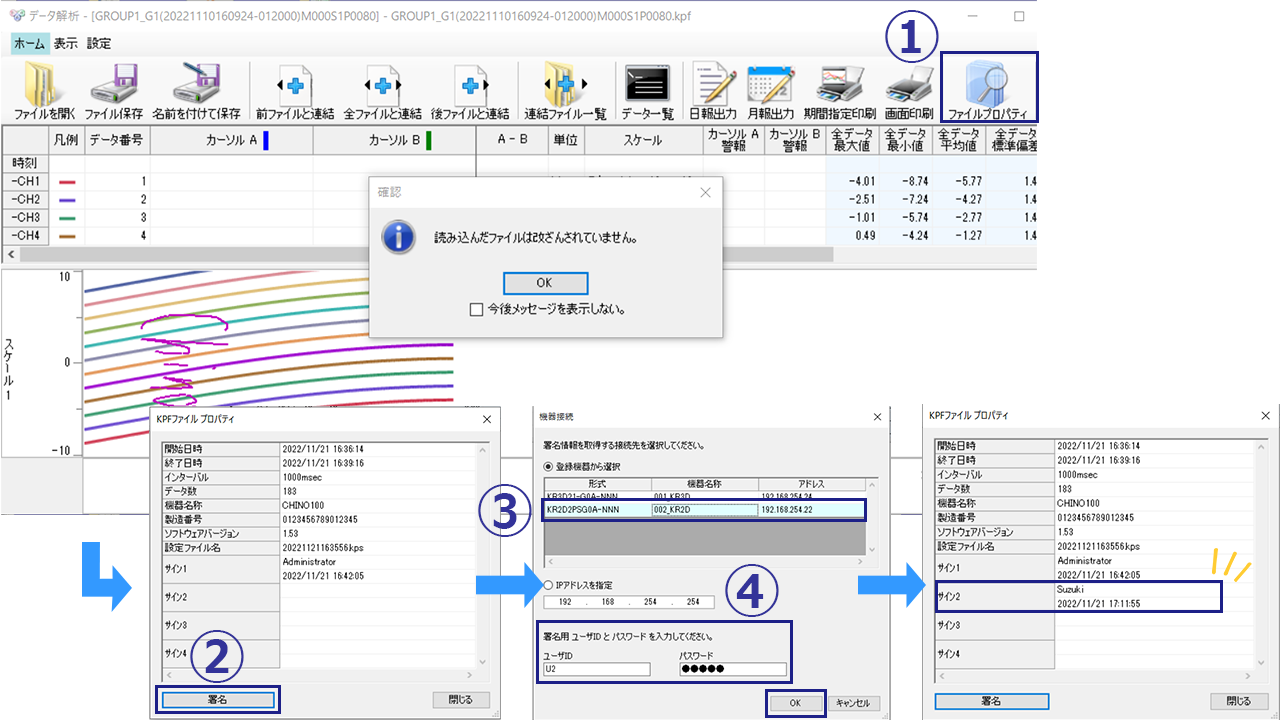Image resolution: width=1280 pixels, height=720 pixels.
Task: Click 閉じる in the properties dialog showing Suzuki
Action: [x=1238, y=701]
